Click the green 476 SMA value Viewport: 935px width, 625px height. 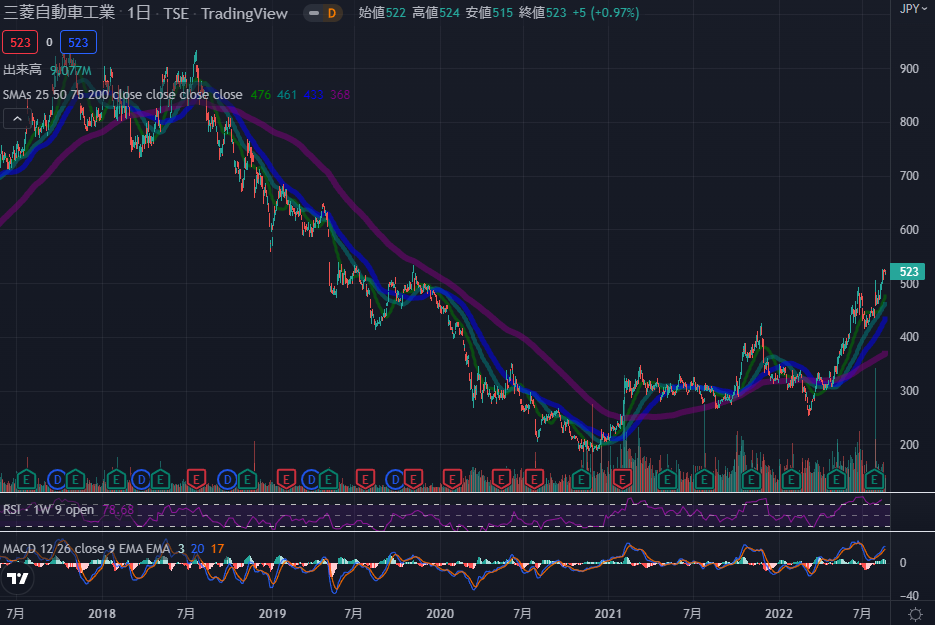tap(261, 95)
